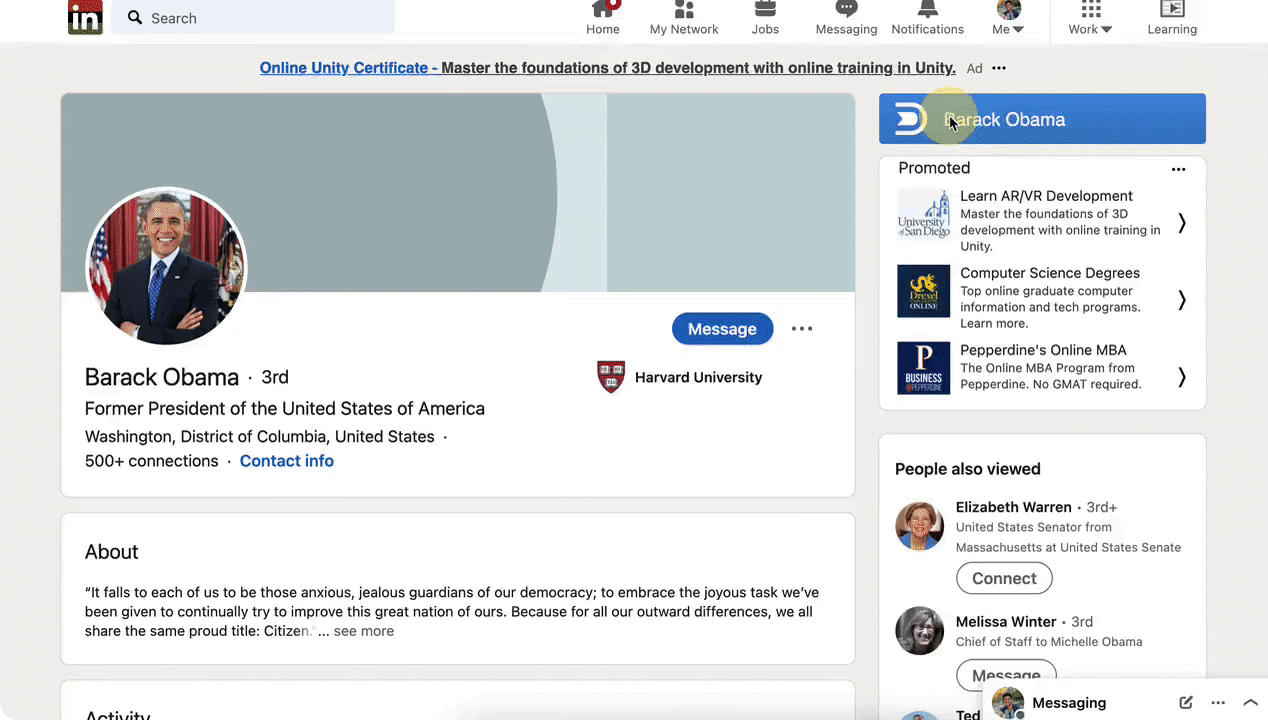Open Pepperdine's Online MBA promoted link
1268x720 pixels.
[1043, 350]
